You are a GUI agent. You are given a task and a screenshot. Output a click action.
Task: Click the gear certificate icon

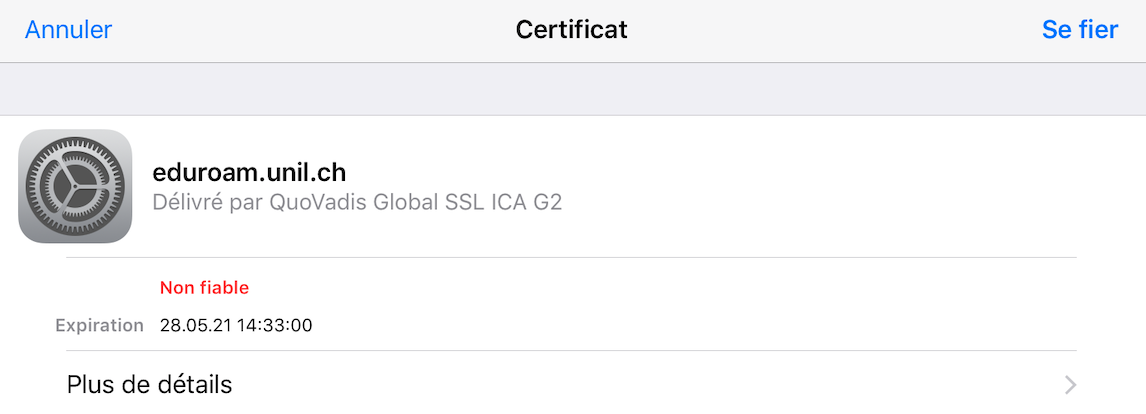75,186
